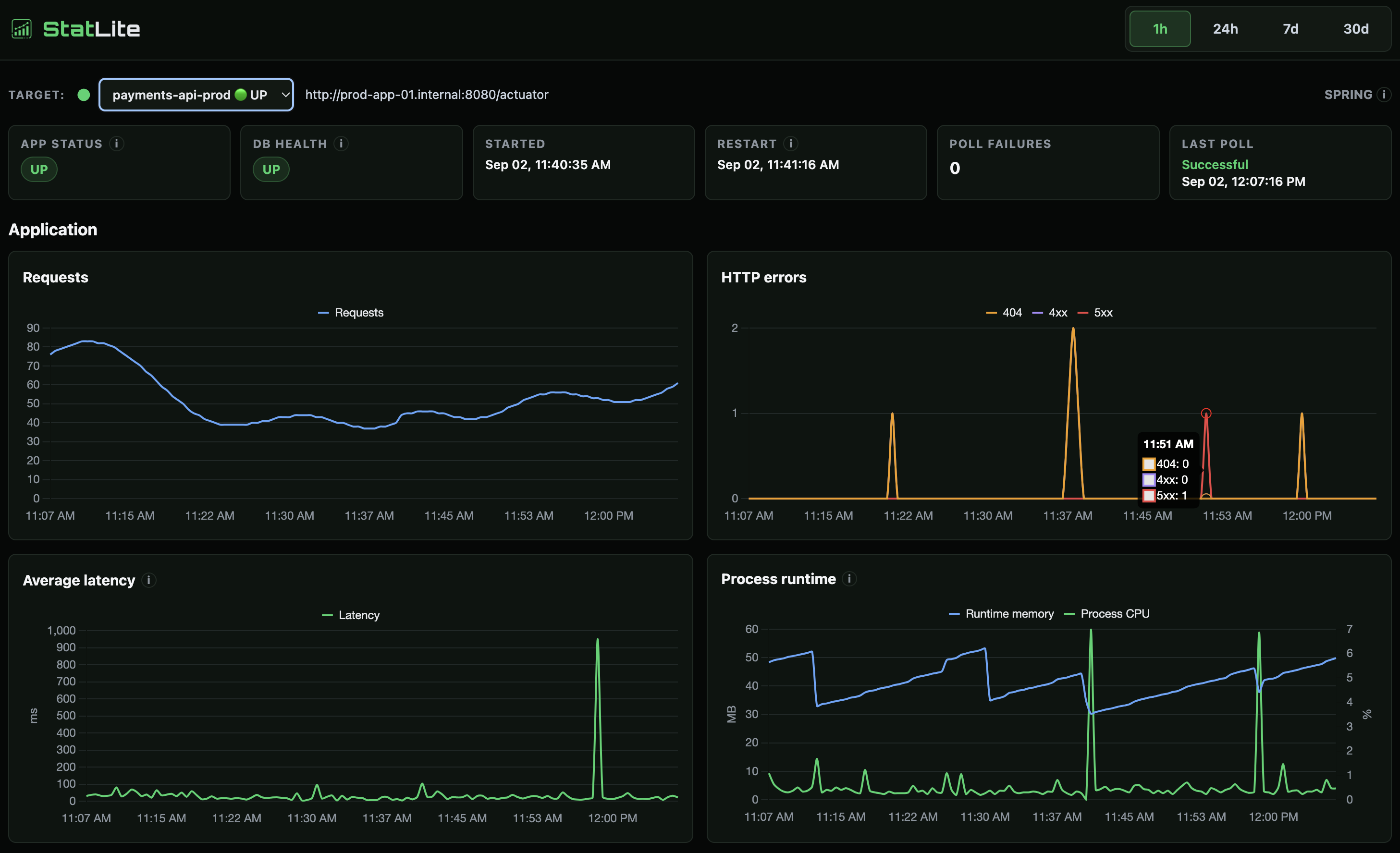Toggle the 5xx series in HTTP errors legend
This screenshot has height=853, width=1400.
click(1095, 312)
